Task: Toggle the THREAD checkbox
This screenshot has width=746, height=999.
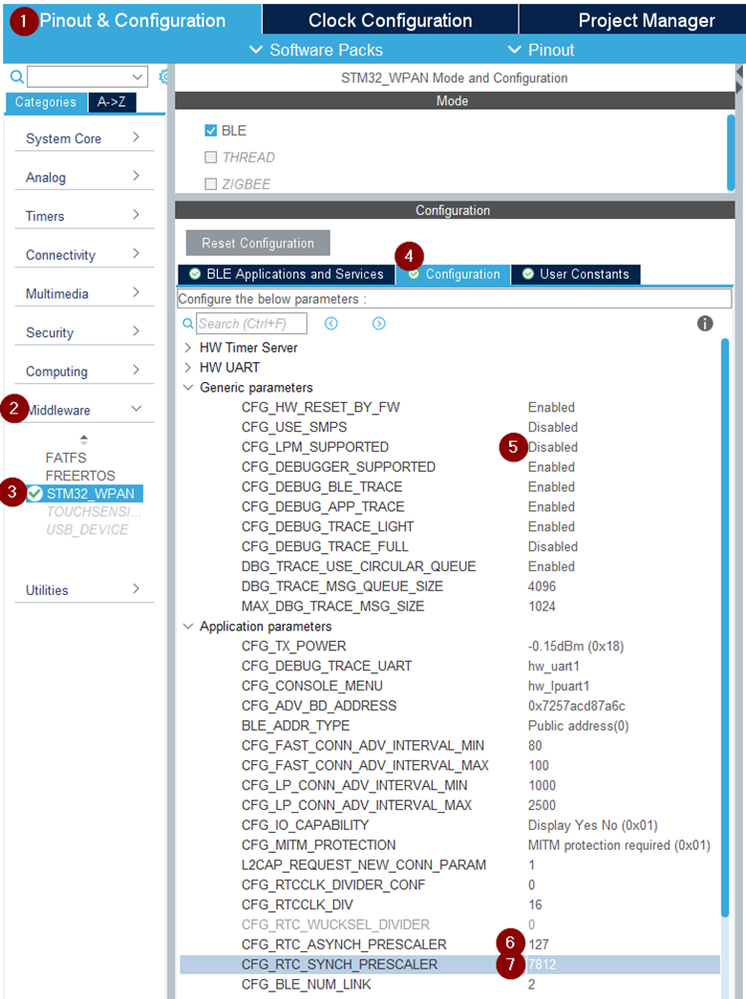Action: coord(211,157)
